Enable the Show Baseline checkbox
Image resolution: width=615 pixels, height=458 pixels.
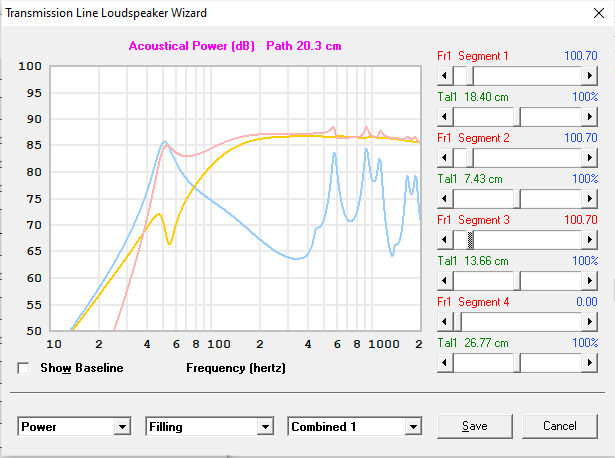pyautogui.click(x=24, y=368)
